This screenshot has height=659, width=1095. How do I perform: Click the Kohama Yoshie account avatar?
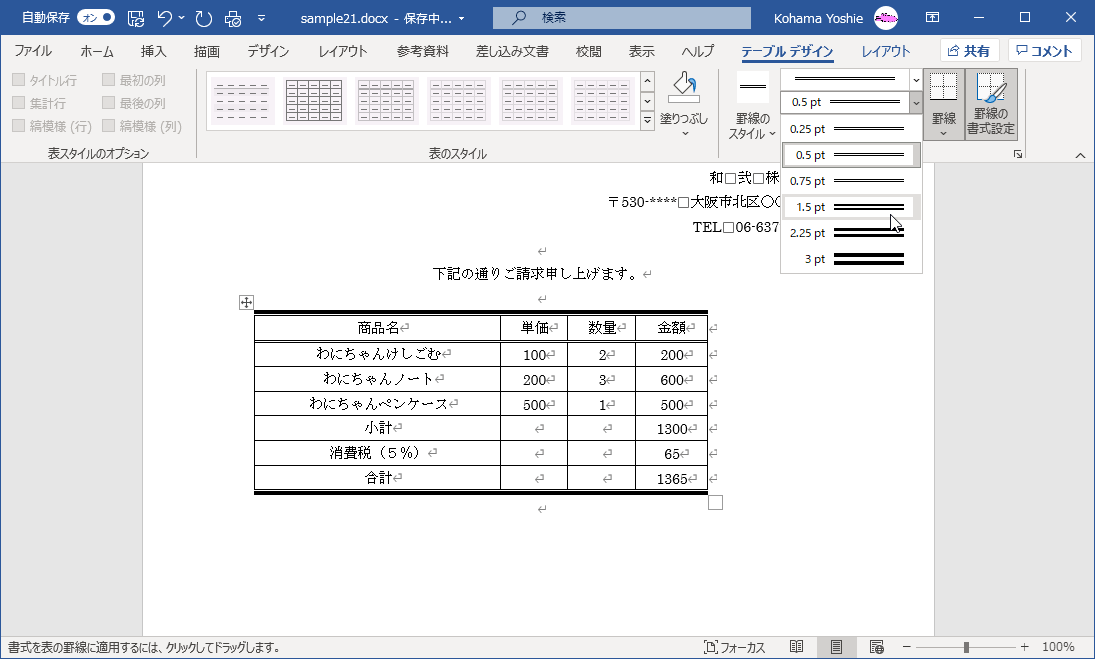886,18
